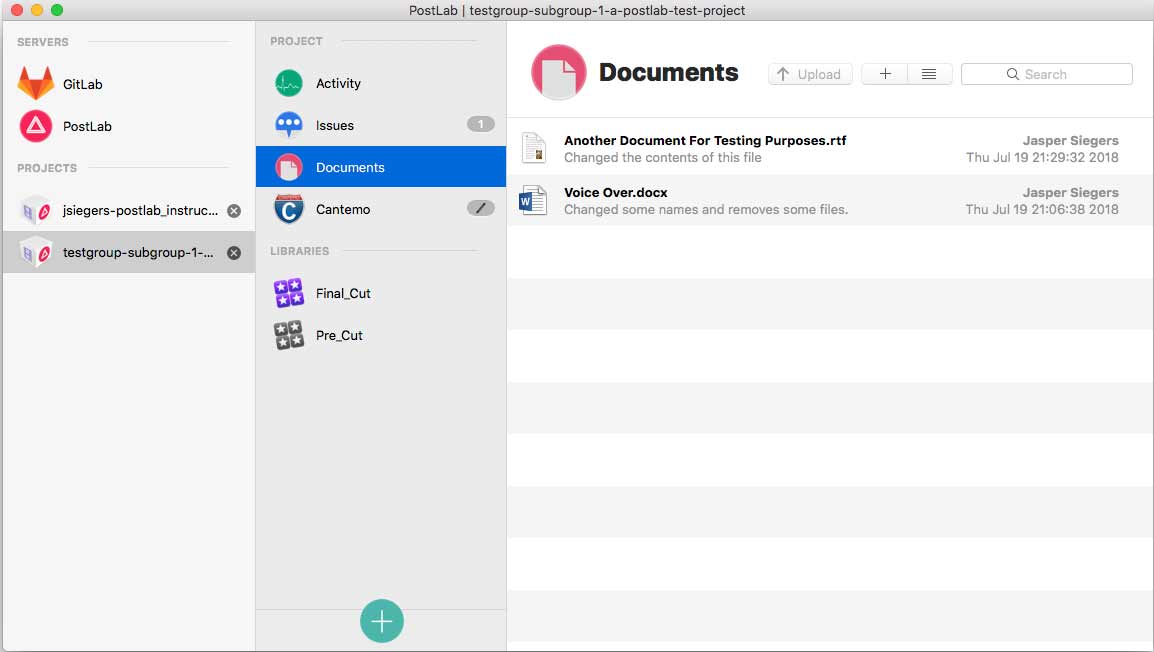
Task: Open the list view lines button
Action: click(929, 74)
